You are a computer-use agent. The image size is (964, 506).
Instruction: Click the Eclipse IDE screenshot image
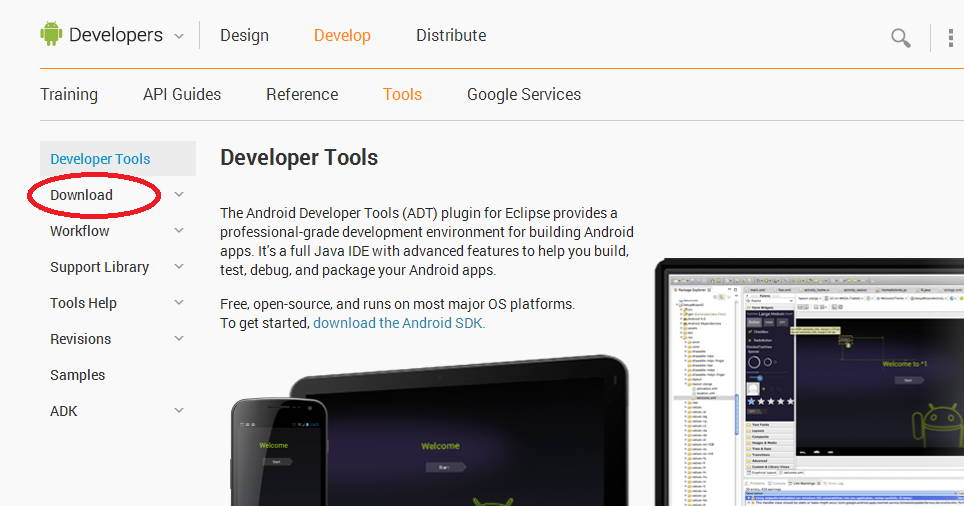tap(812, 382)
